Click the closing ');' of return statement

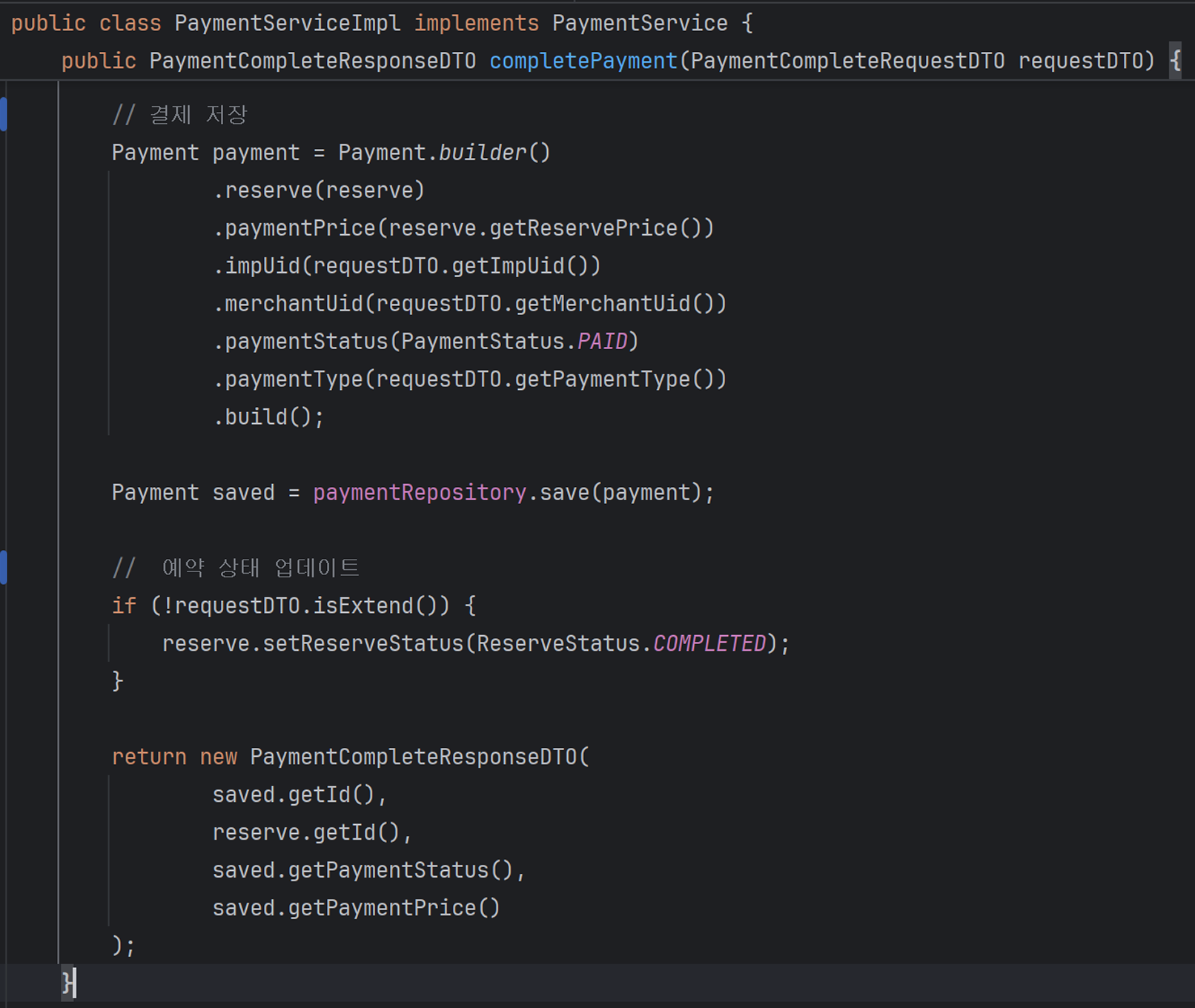pyautogui.click(x=124, y=946)
